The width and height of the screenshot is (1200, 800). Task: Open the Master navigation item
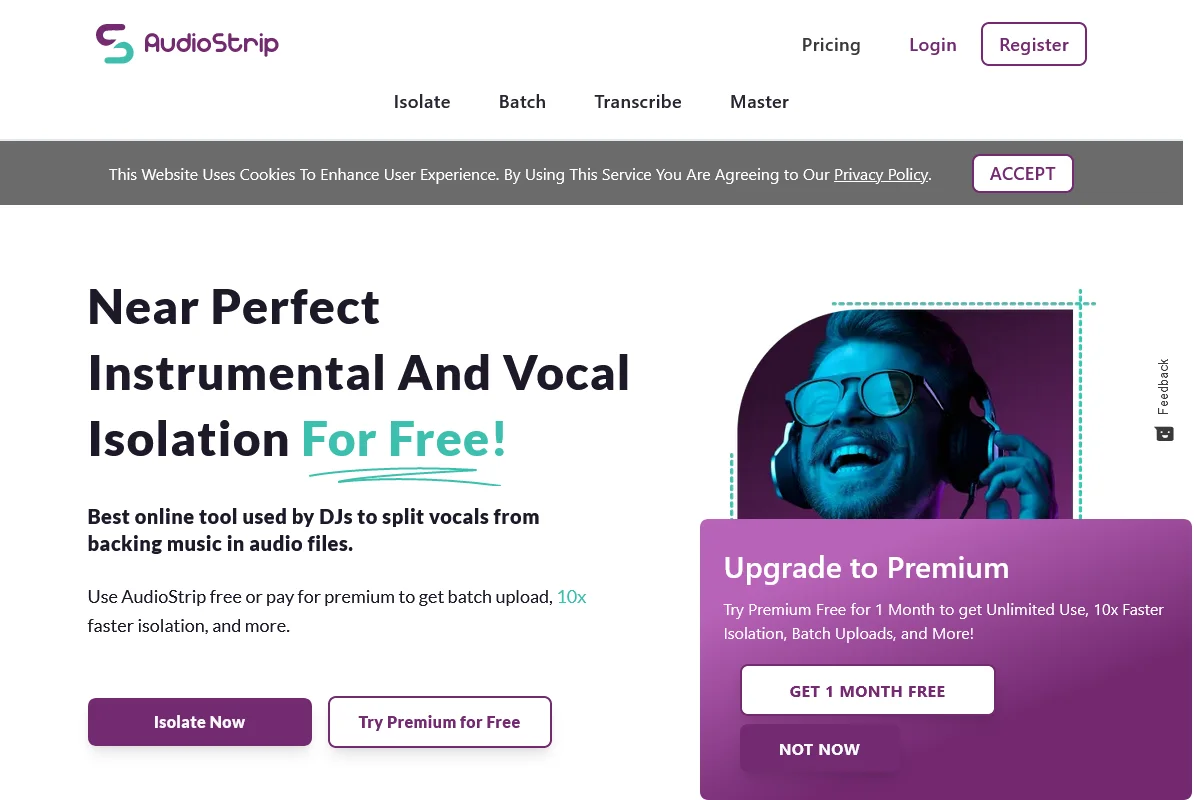click(x=759, y=101)
